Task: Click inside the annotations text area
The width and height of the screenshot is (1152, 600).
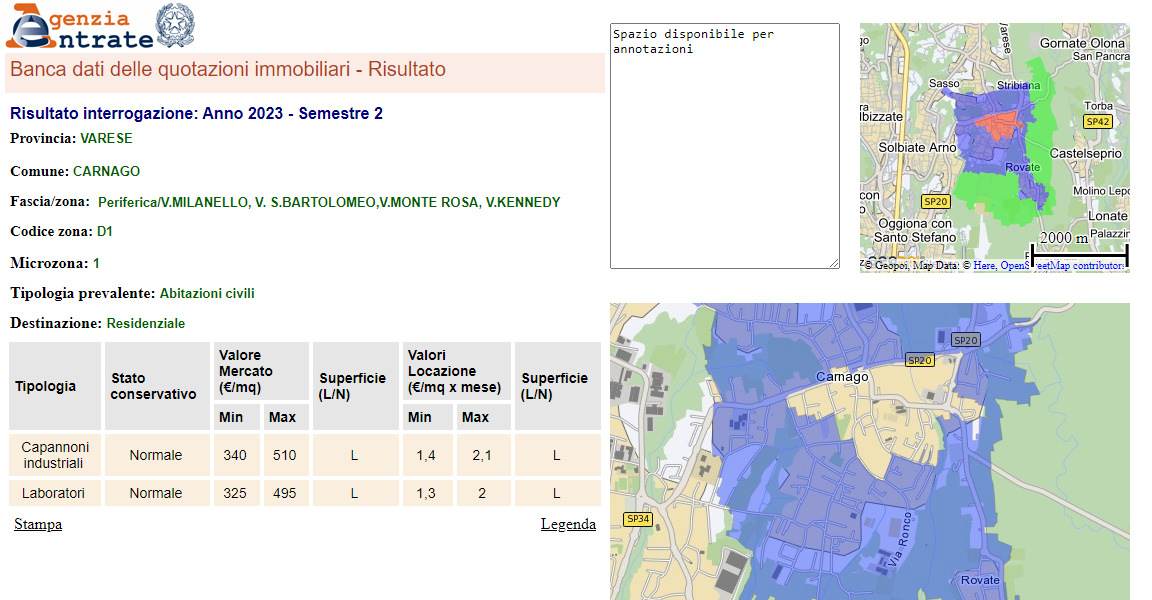Action: (x=724, y=150)
